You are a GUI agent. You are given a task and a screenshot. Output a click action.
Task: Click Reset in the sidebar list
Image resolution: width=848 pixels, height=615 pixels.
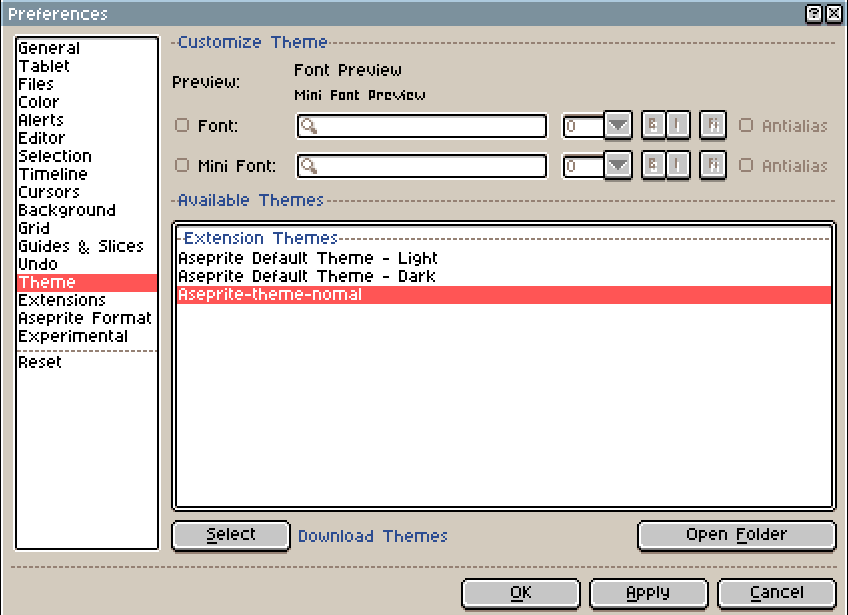(x=87, y=362)
